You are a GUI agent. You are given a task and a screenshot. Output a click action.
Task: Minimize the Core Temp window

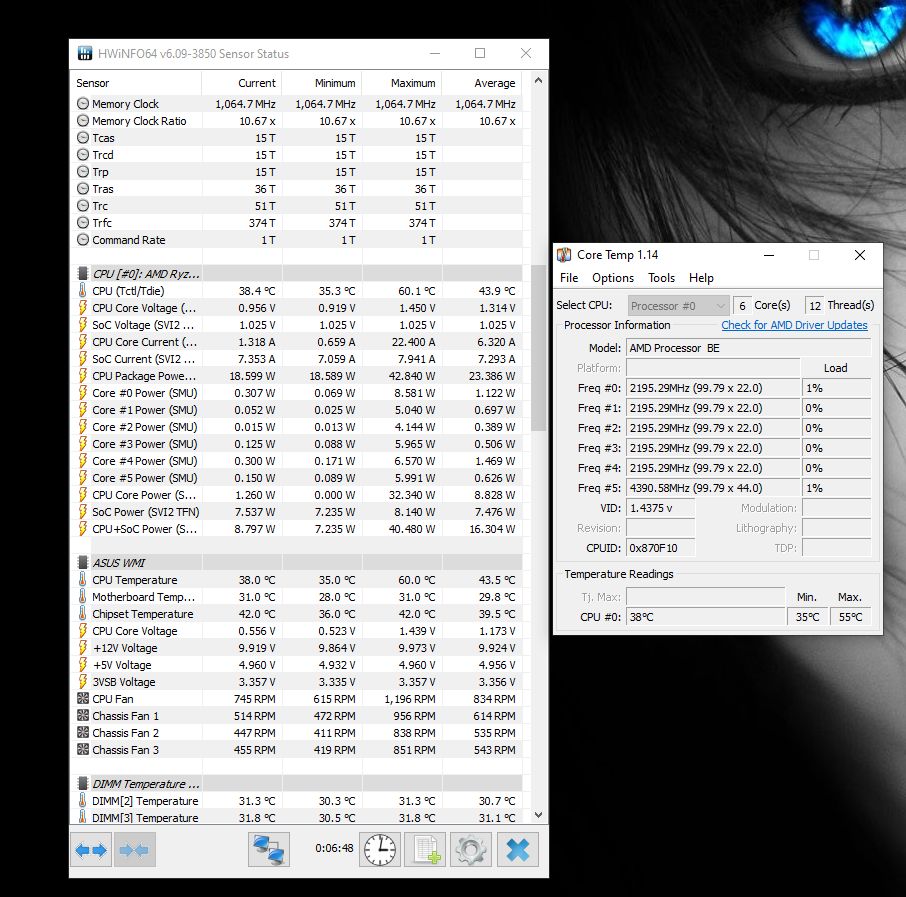coord(768,255)
